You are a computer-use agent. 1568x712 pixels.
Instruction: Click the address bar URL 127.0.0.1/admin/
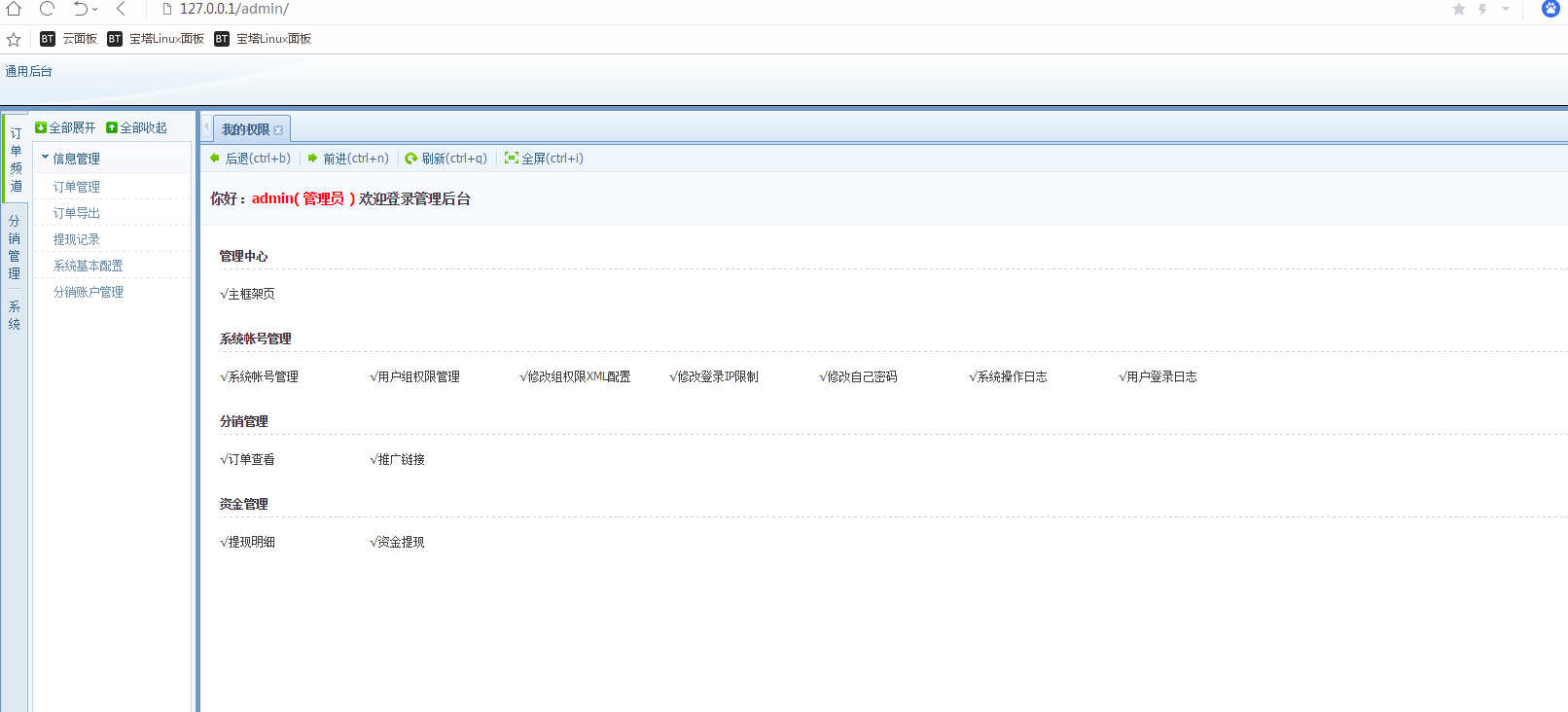point(234,9)
